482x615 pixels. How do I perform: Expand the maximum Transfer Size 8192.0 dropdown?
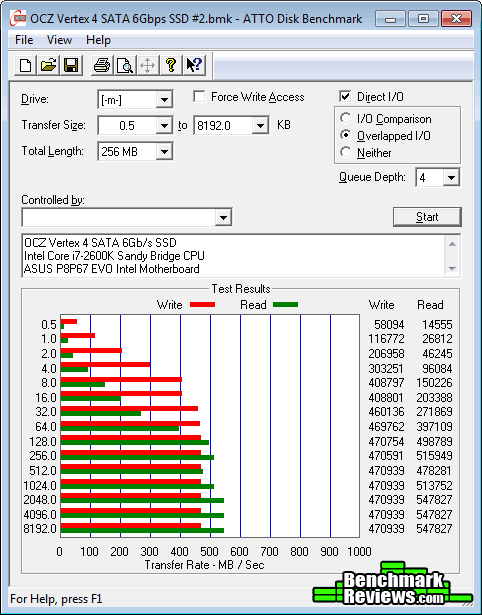click(x=260, y=126)
